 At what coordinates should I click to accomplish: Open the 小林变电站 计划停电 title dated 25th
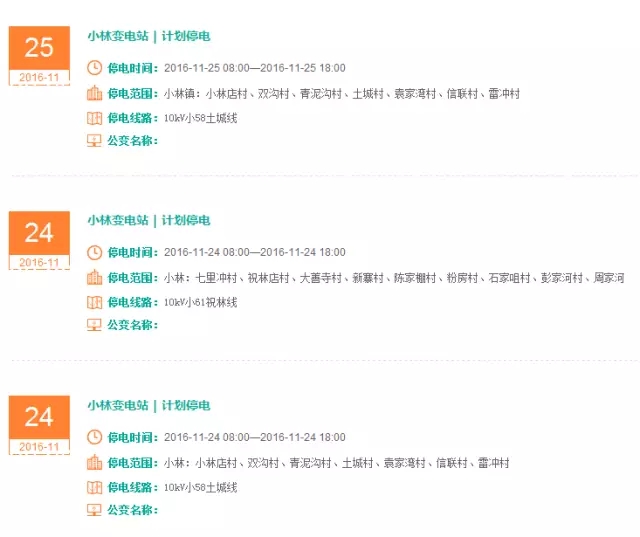coord(149,36)
